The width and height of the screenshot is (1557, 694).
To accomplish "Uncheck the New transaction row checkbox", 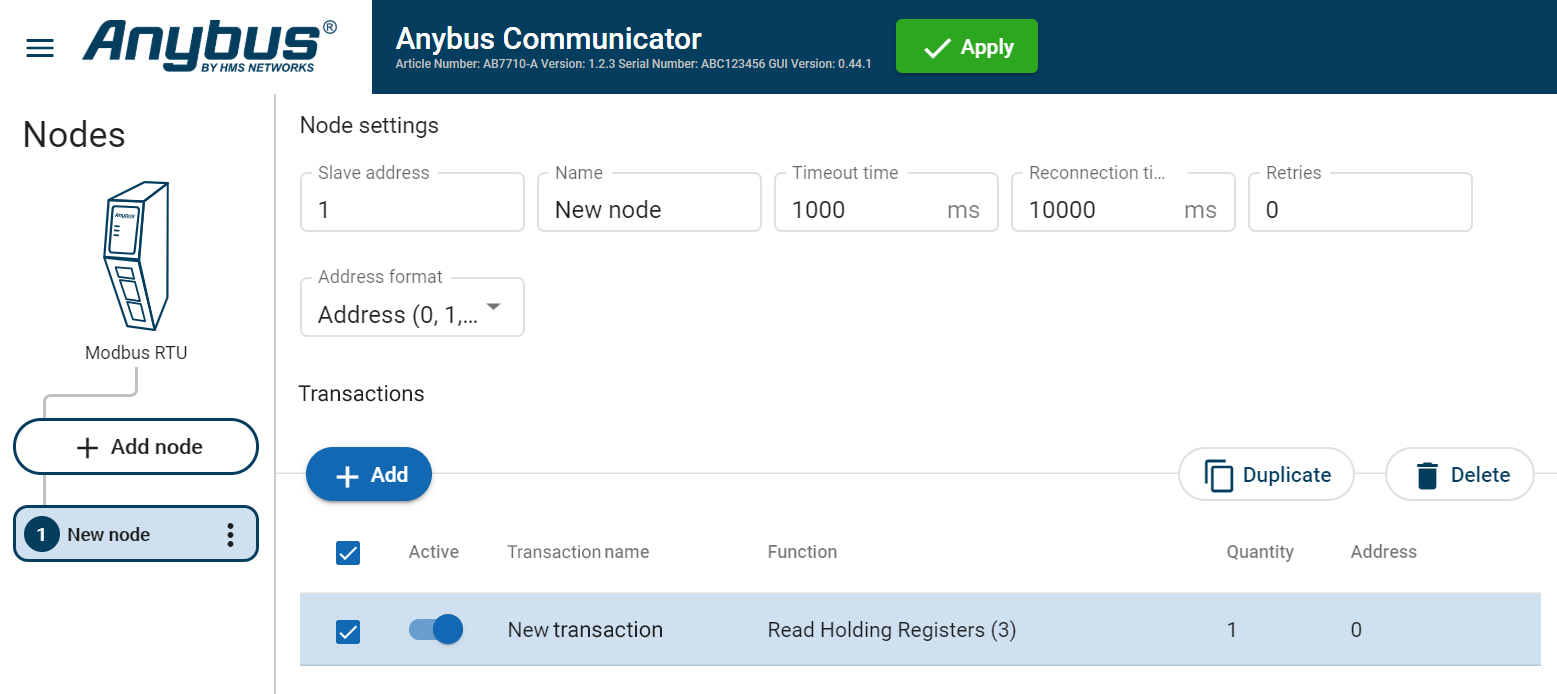I will click(348, 629).
